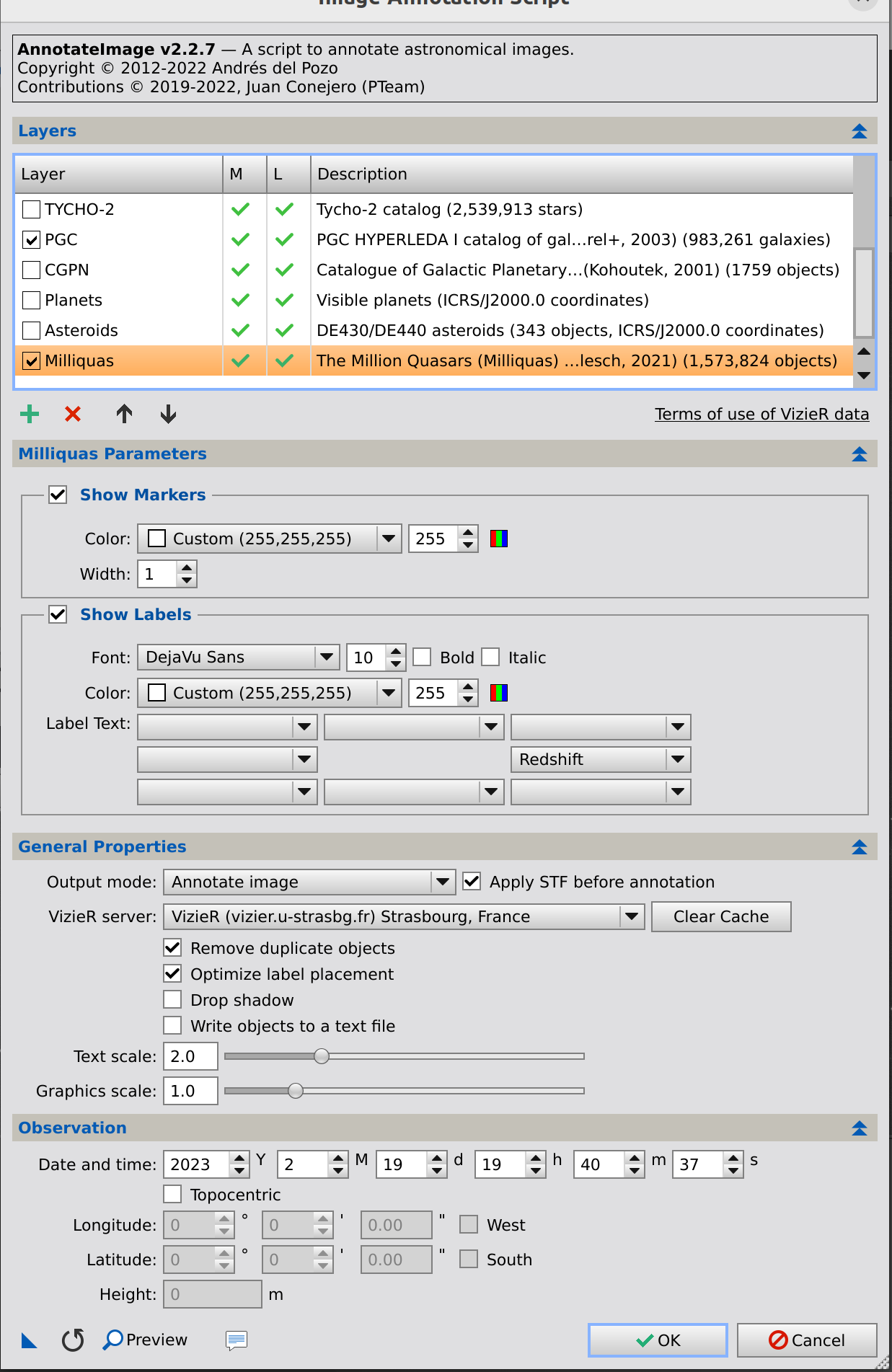Decrease the month stepper value
The width and height of the screenshot is (892, 1372).
pyautogui.click(x=337, y=1171)
